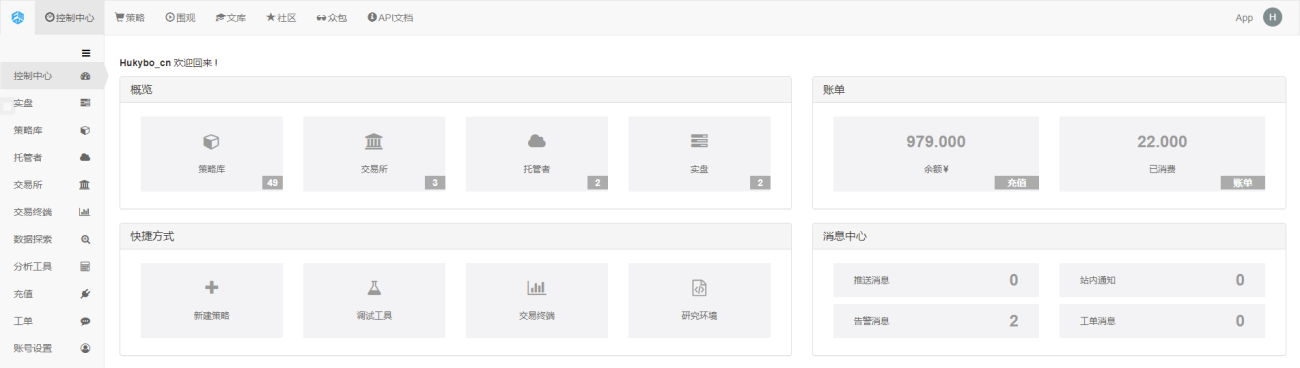The width and height of the screenshot is (1300, 368).
Task: Open API文档 in top navigation
Action: pyautogui.click(x=390, y=18)
